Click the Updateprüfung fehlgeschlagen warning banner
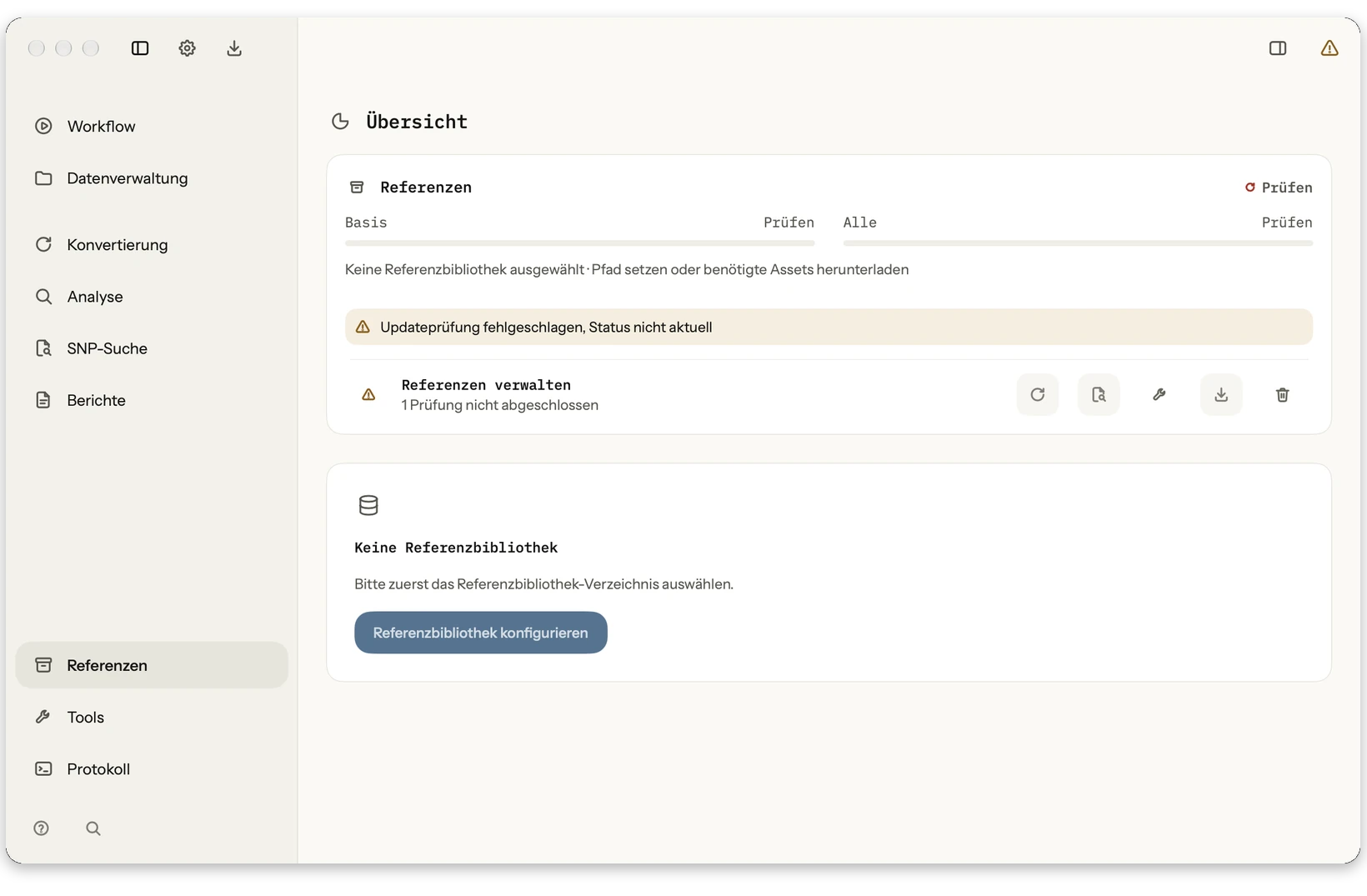This screenshot has width=1367, height=896. click(829, 327)
